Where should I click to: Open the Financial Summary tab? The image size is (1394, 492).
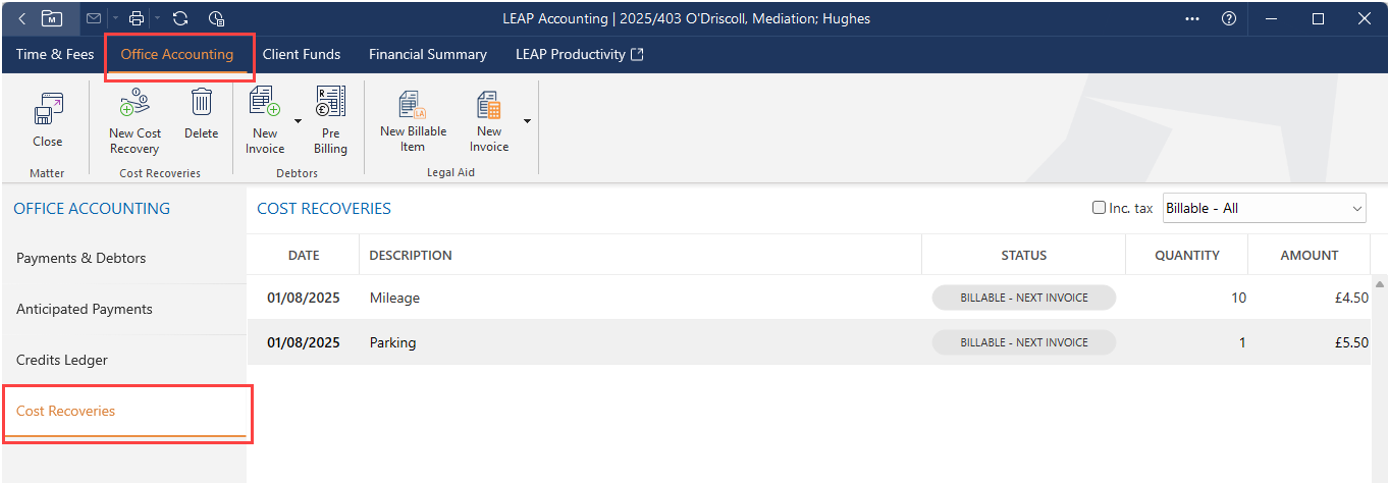click(x=427, y=54)
